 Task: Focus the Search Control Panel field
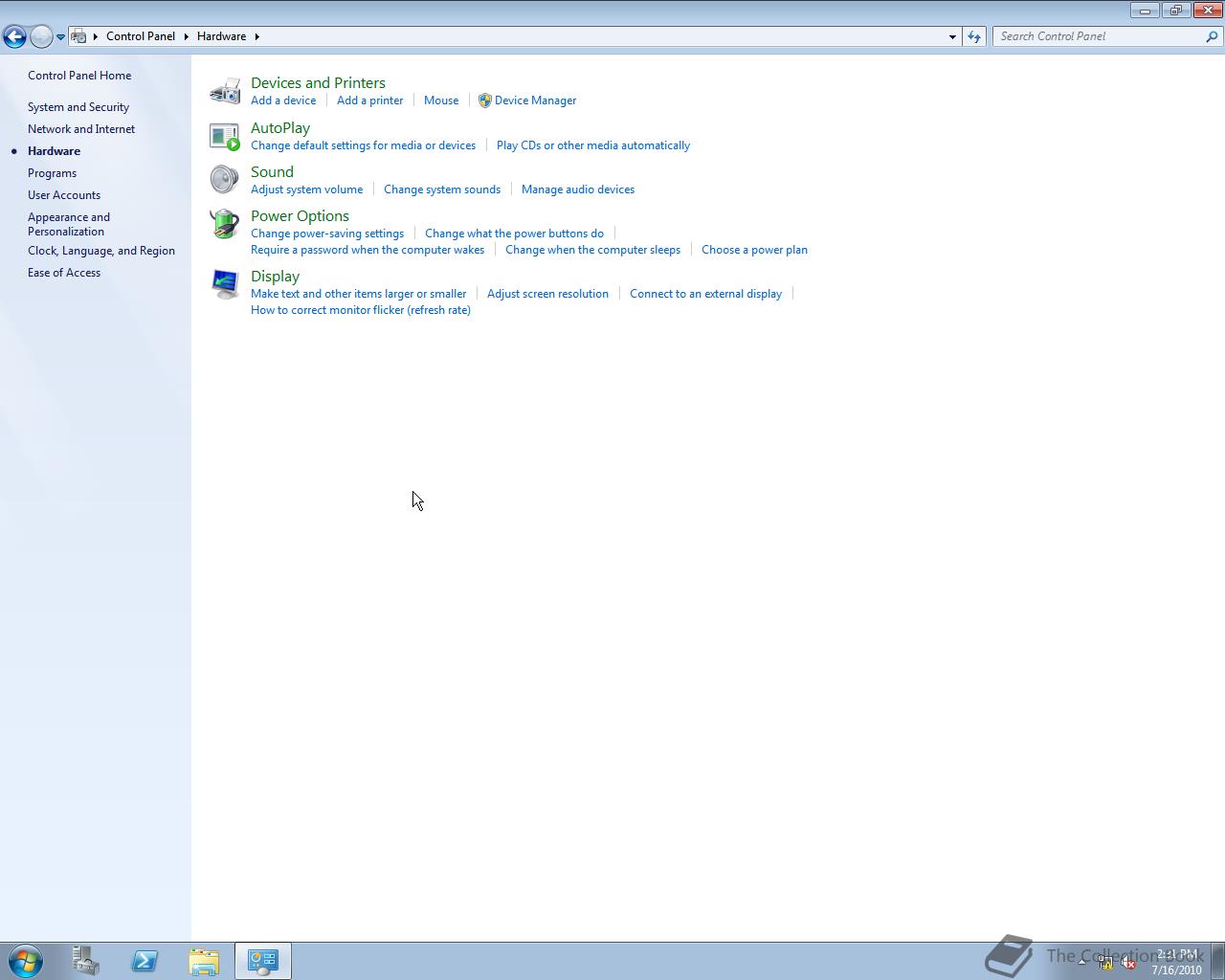point(1101,36)
